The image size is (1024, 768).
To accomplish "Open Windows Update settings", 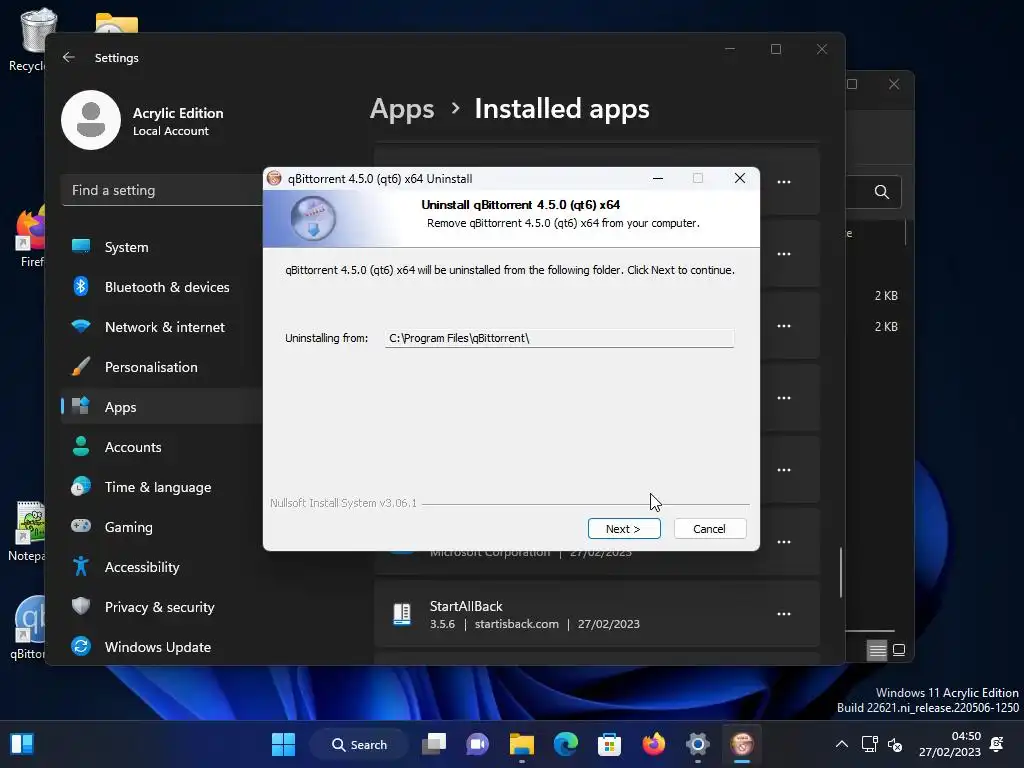I will coord(162,647).
